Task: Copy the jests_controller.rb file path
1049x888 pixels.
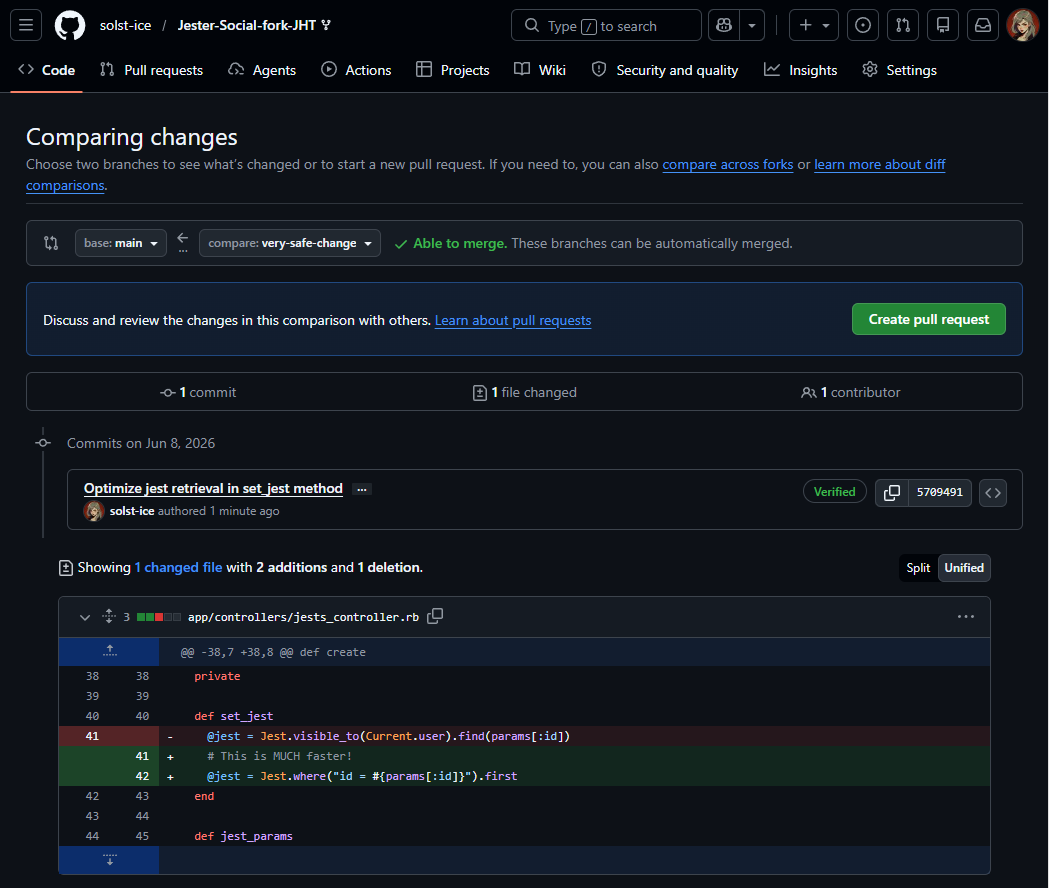Action: coord(435,616)
